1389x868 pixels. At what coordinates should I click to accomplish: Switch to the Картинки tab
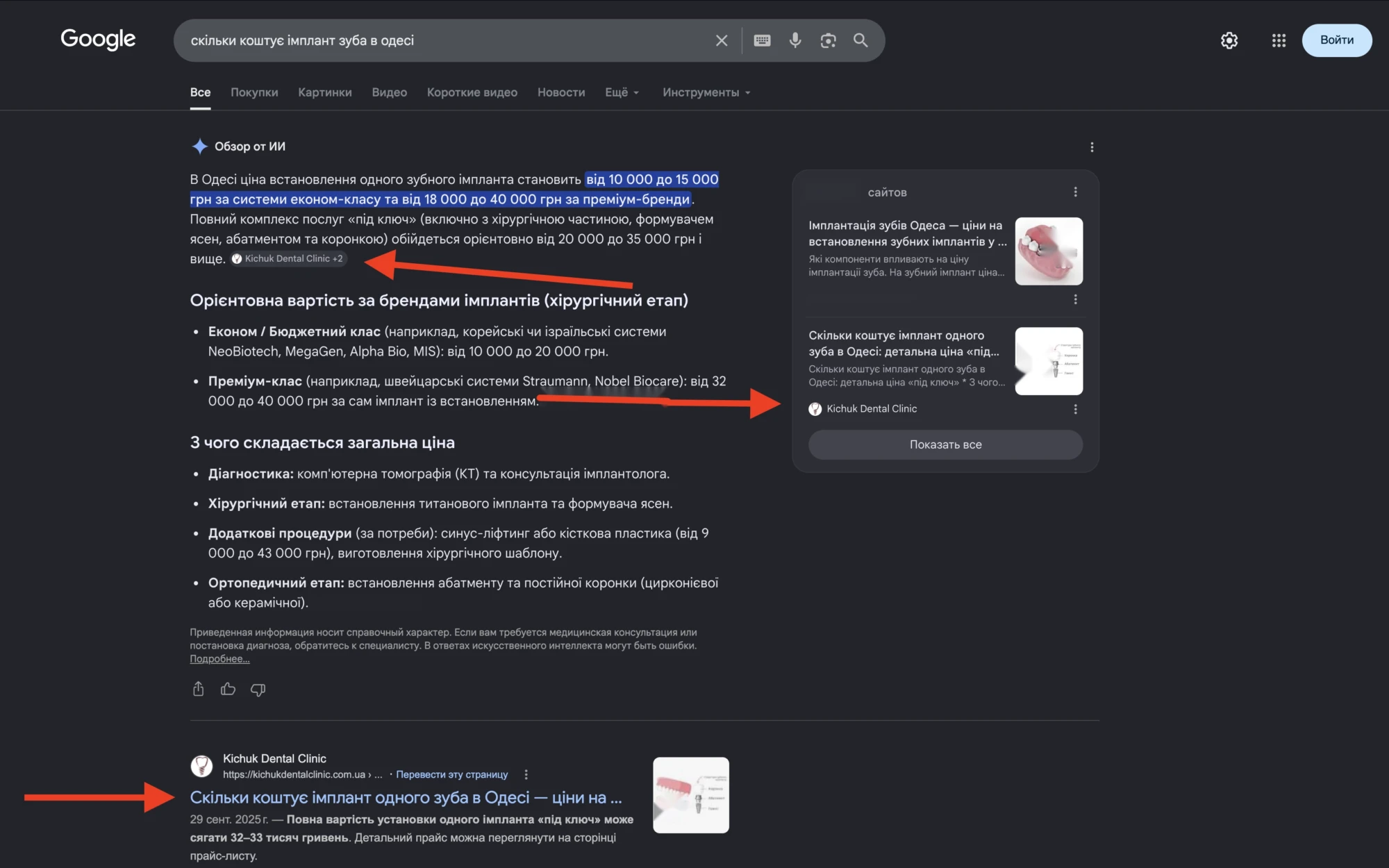[x=325, y=92]
